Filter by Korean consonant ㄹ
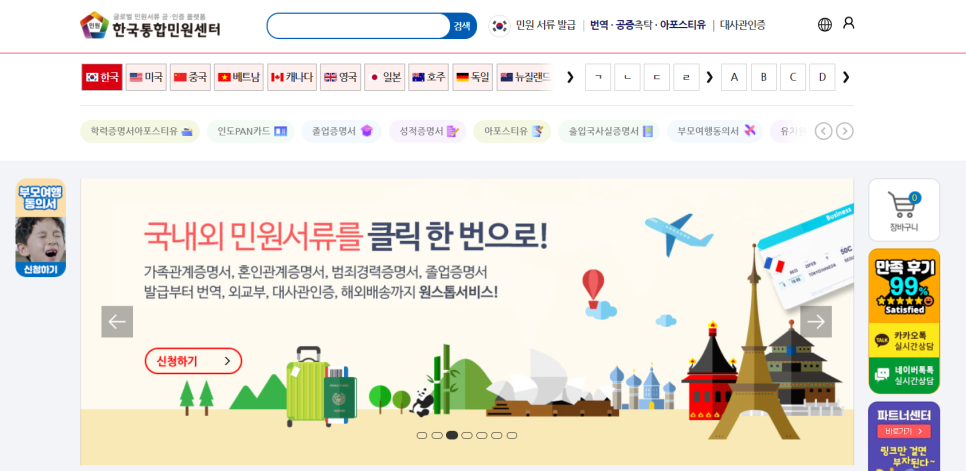 click(686, 77)
